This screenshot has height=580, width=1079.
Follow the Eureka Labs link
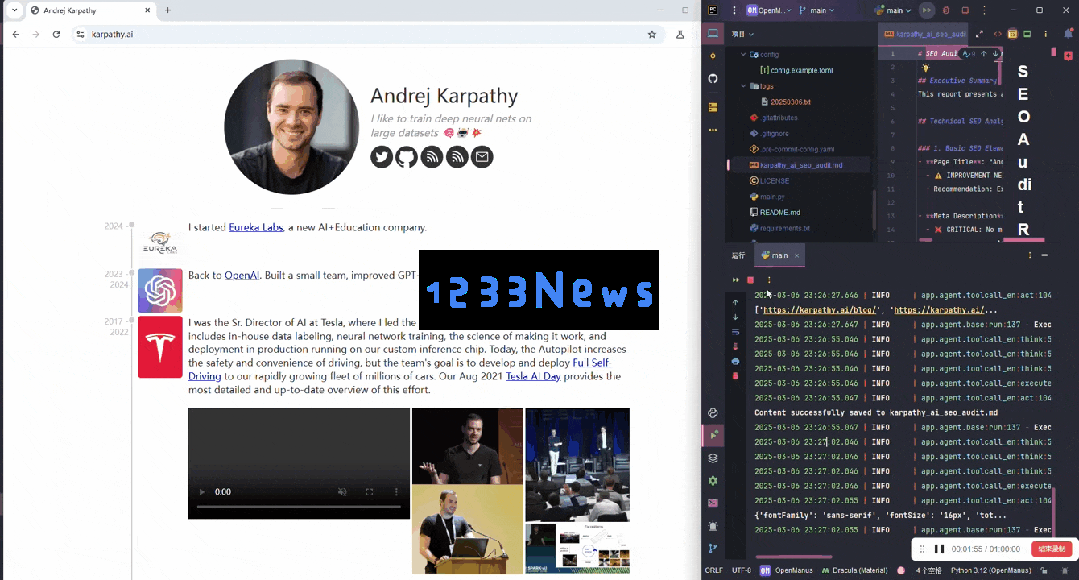256,227
